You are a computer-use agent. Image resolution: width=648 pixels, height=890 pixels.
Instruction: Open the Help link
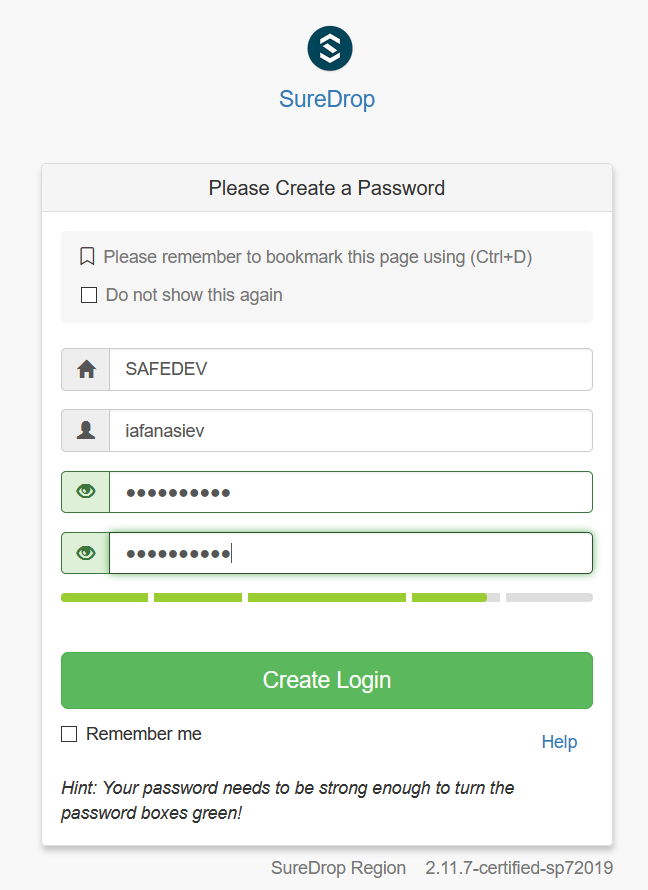pyautogui.click(x=559, y=742)
